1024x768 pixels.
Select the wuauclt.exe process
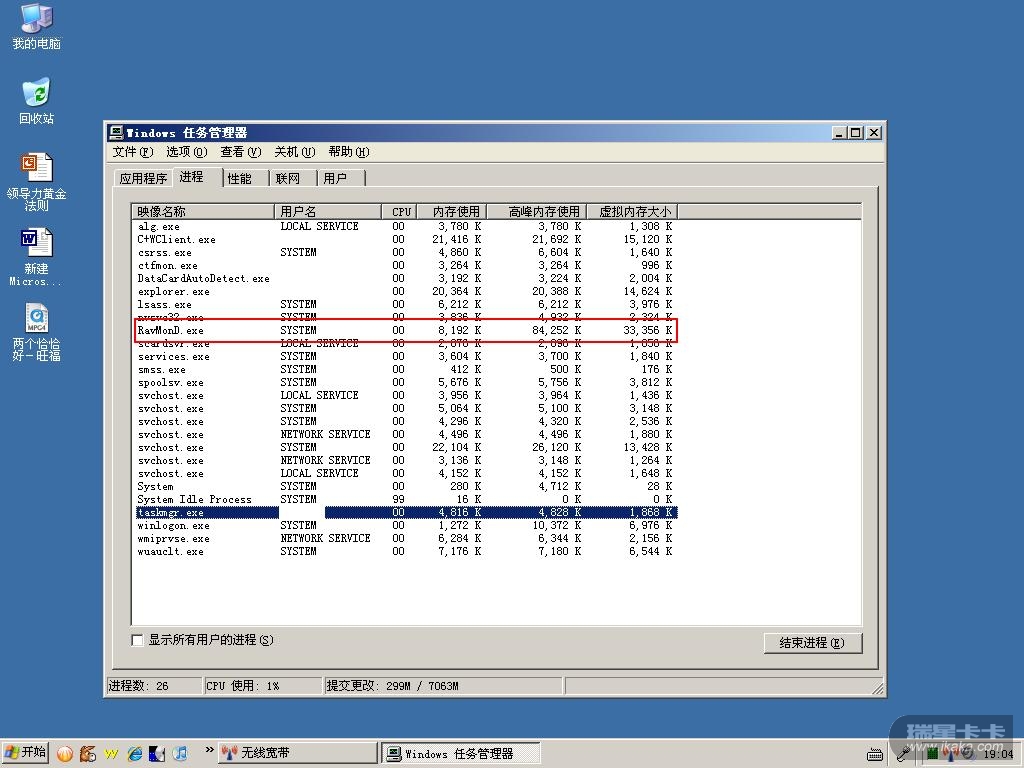click(405, 551)
